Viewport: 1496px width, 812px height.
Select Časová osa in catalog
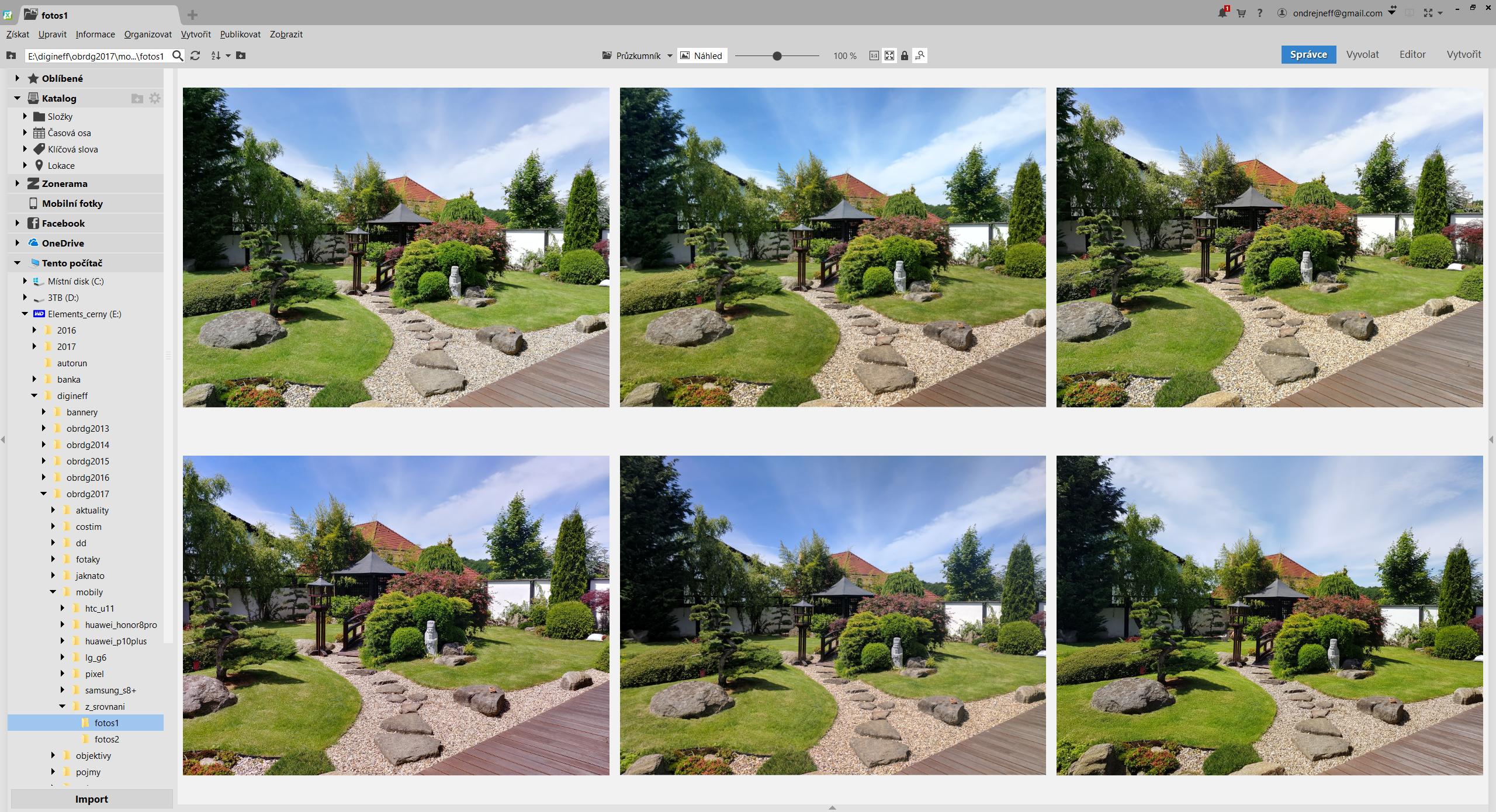click(x=69, y=133)
